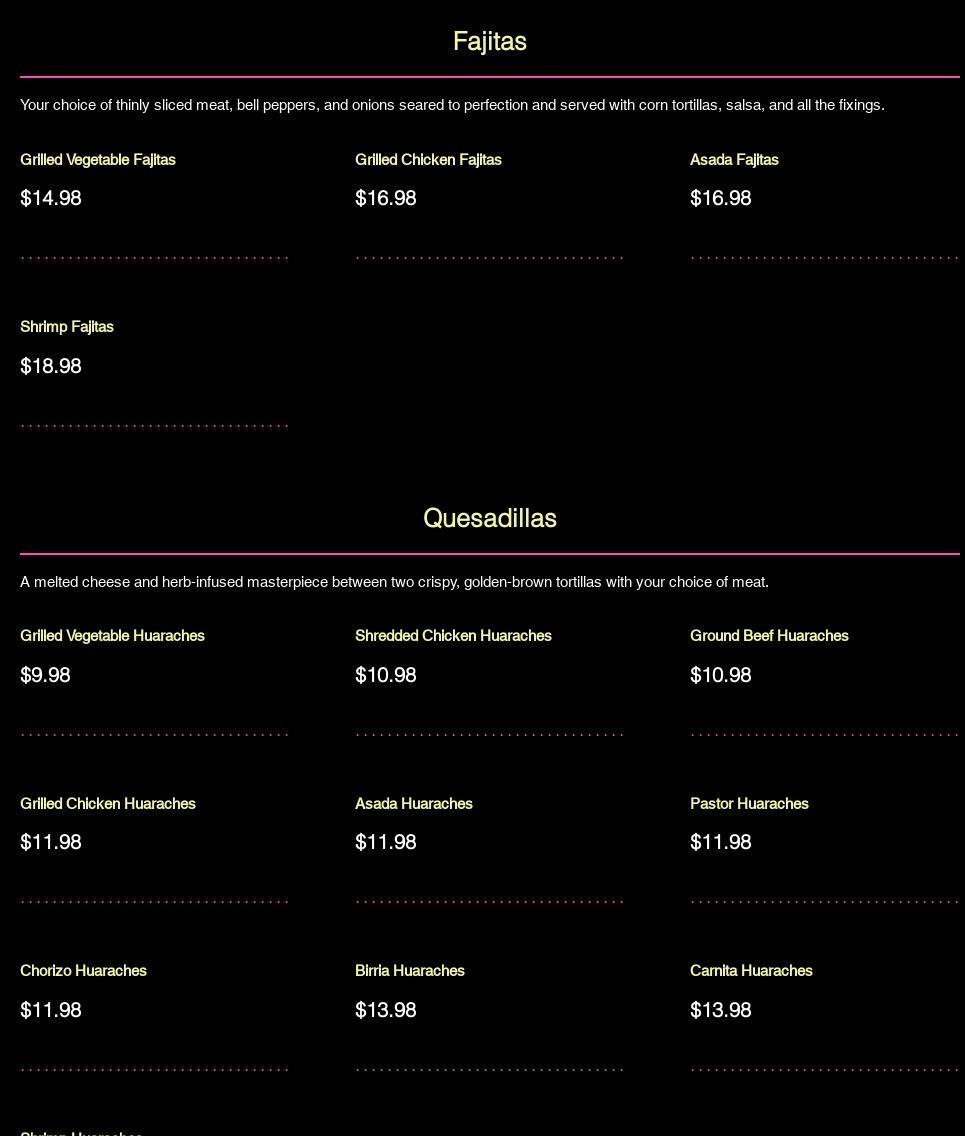The image size is (965, 1136).
Task: Click the Quesadillas section description text
Action: (394, 582)
